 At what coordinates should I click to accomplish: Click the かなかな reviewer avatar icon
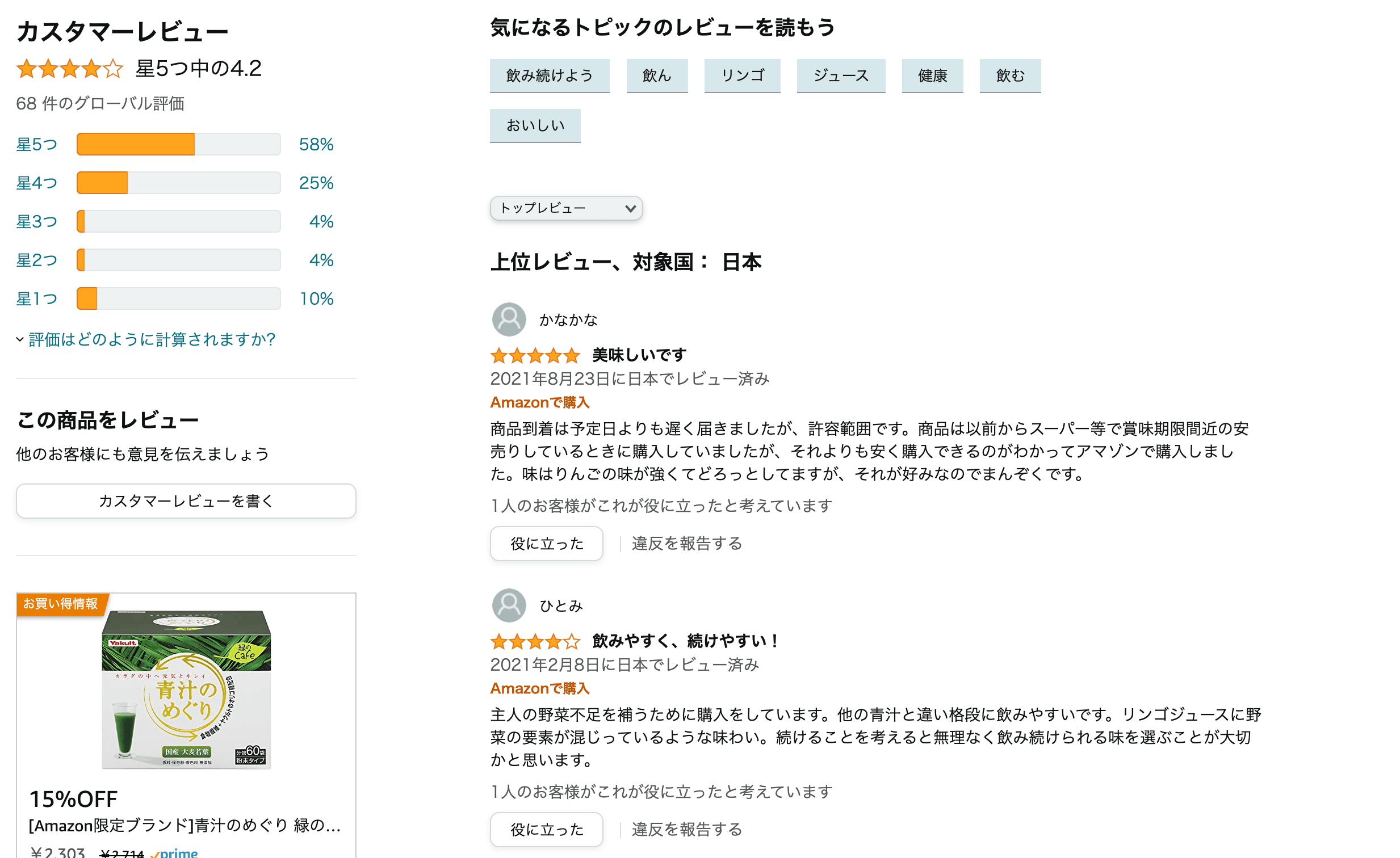coord(509,319)
